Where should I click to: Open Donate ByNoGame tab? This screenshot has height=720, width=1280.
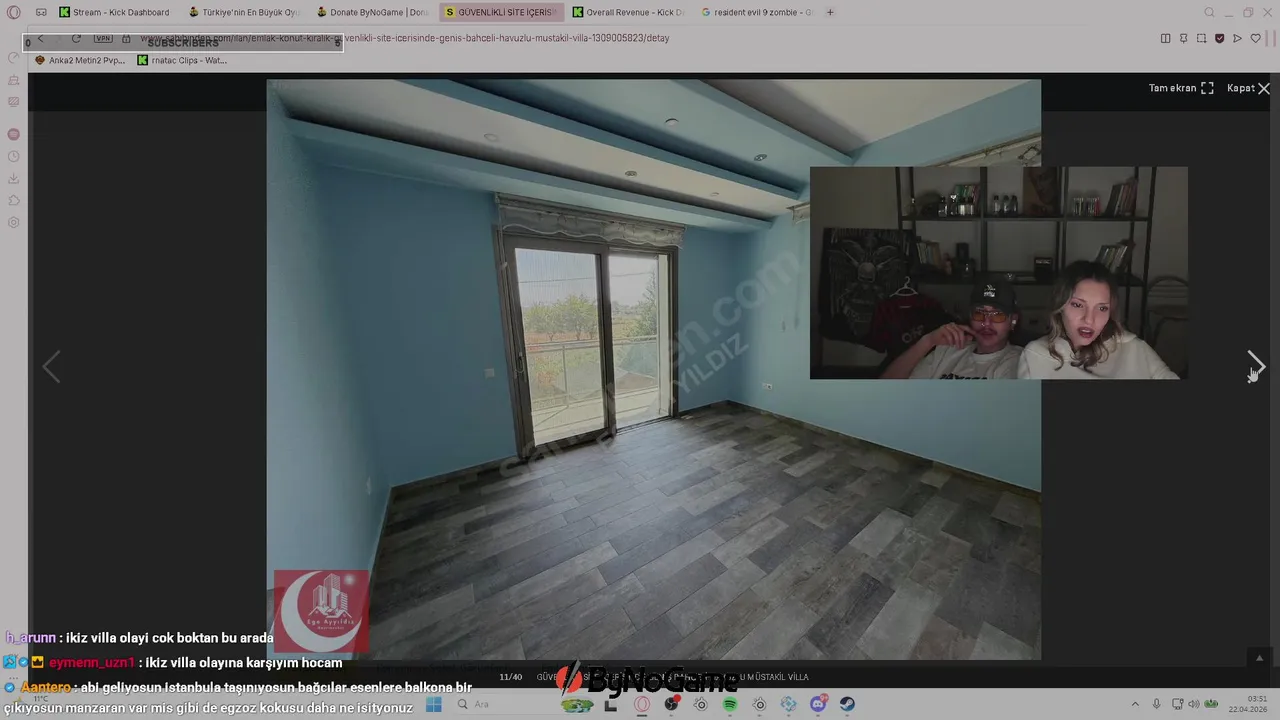tap(372, 12)
